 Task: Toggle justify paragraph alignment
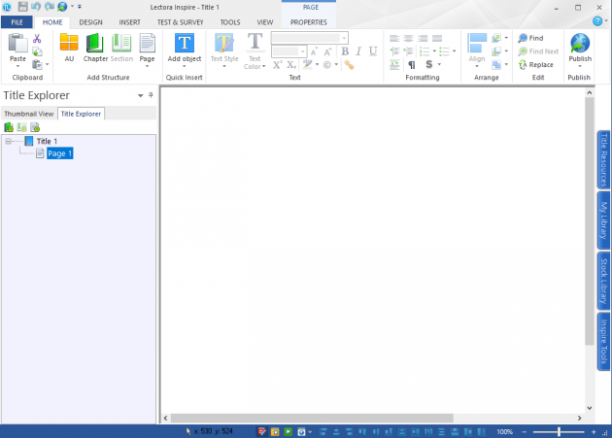coord(437,38)
